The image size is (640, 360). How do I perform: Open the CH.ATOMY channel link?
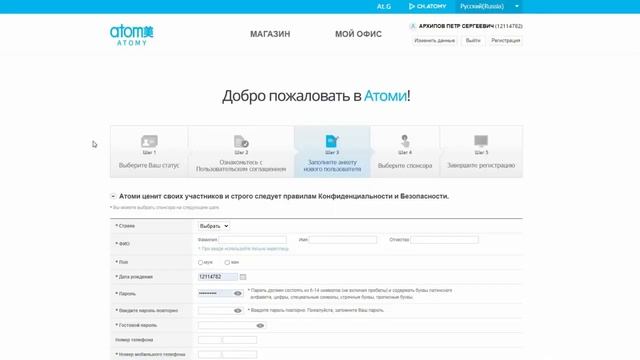(x=427, y=7)
